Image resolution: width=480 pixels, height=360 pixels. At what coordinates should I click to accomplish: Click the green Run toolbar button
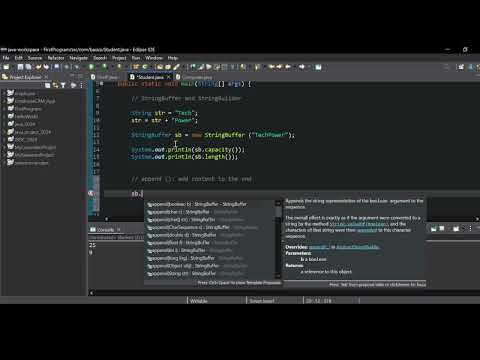tap(91, 67)
